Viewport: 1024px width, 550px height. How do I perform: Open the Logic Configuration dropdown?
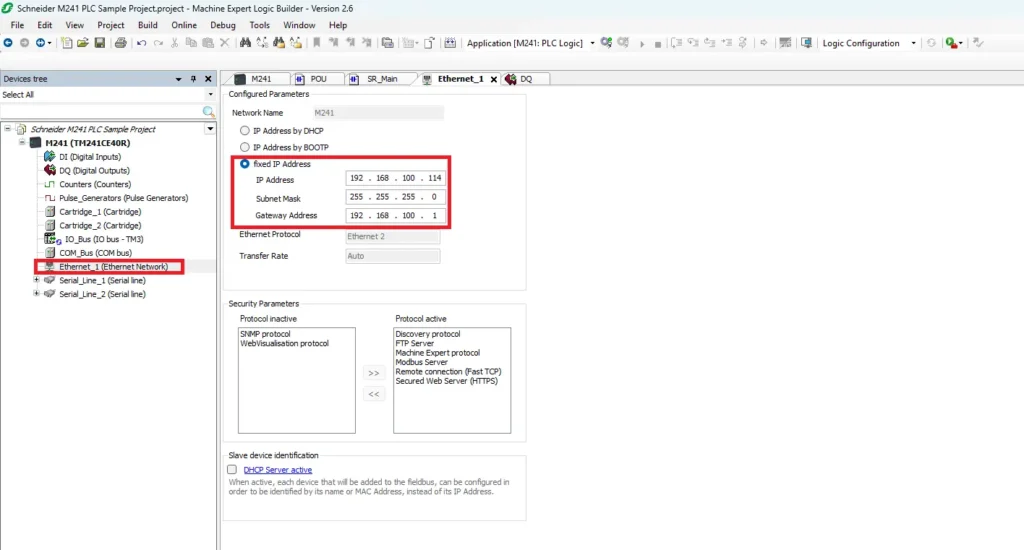913,43
